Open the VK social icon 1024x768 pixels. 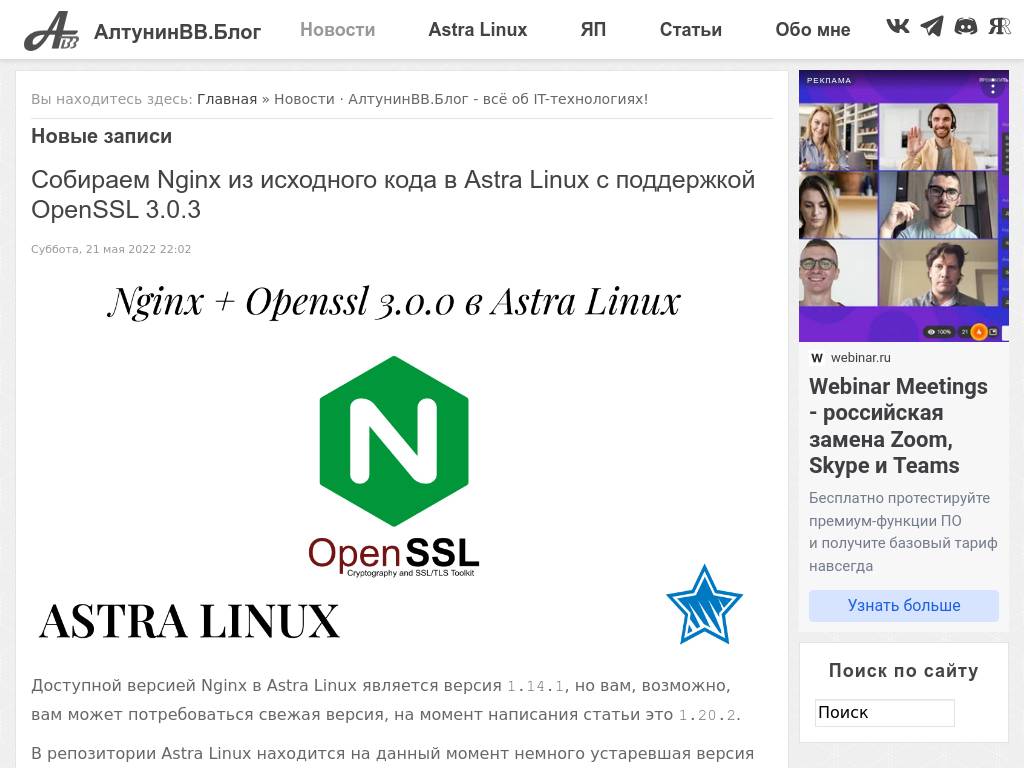pos(897,26)
